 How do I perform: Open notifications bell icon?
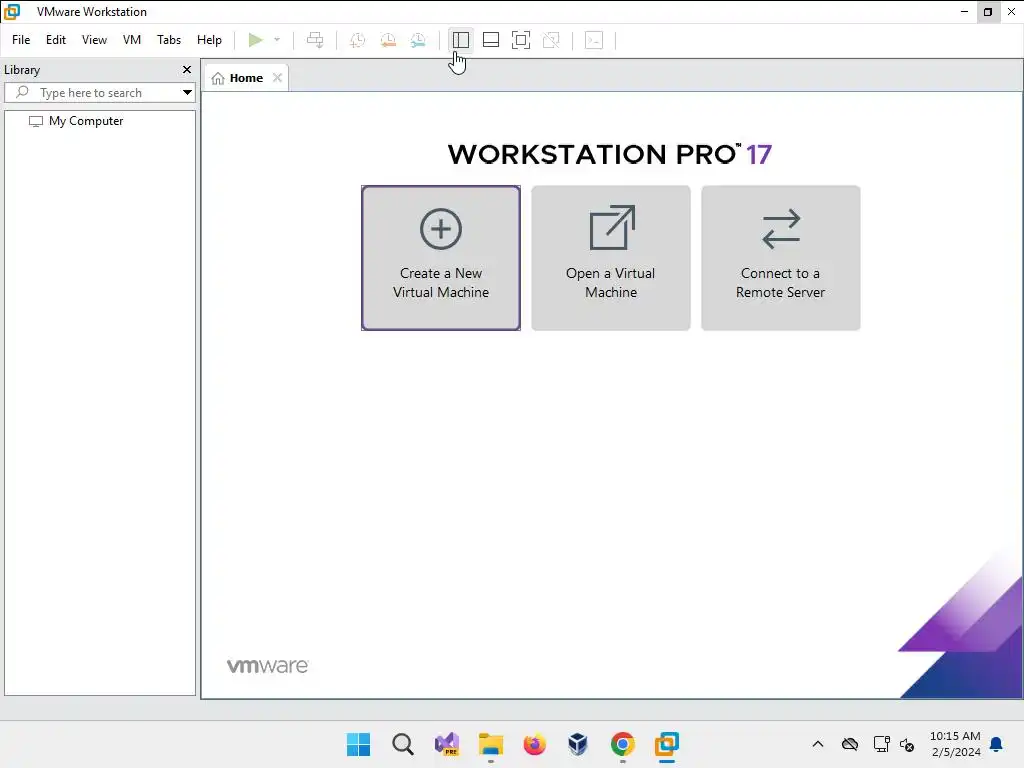997,744
